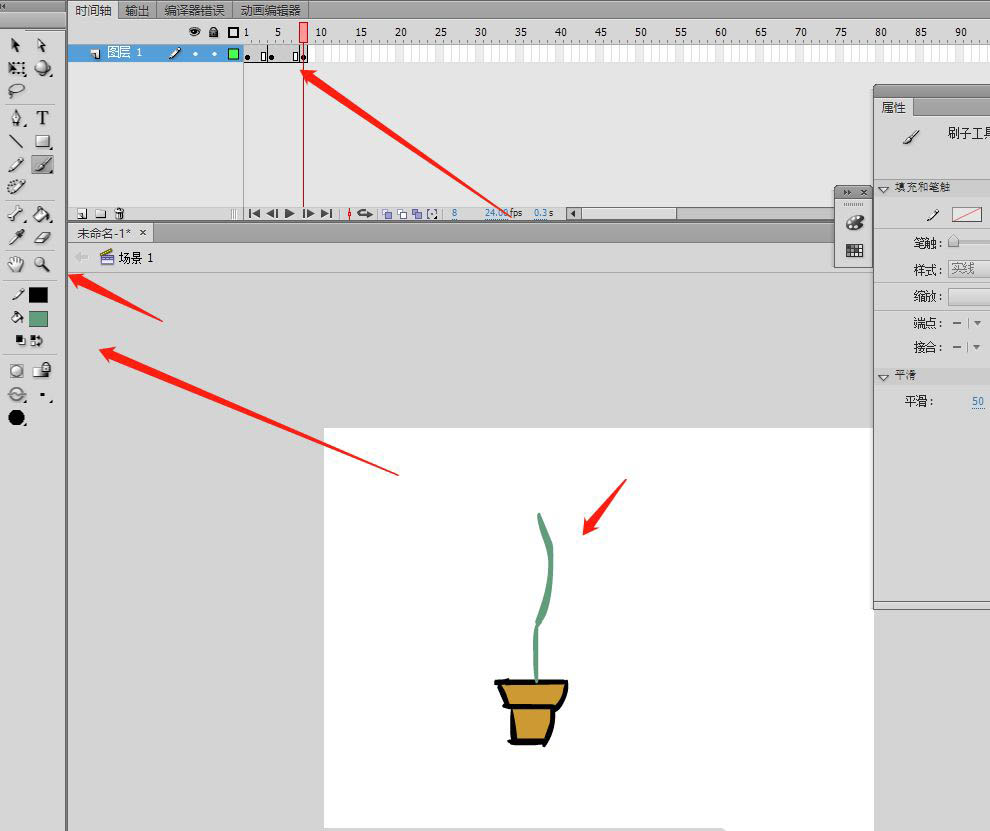Select the Free Transform tool
The height and width of the screenshot is (831, 990).
coord(16,68)
